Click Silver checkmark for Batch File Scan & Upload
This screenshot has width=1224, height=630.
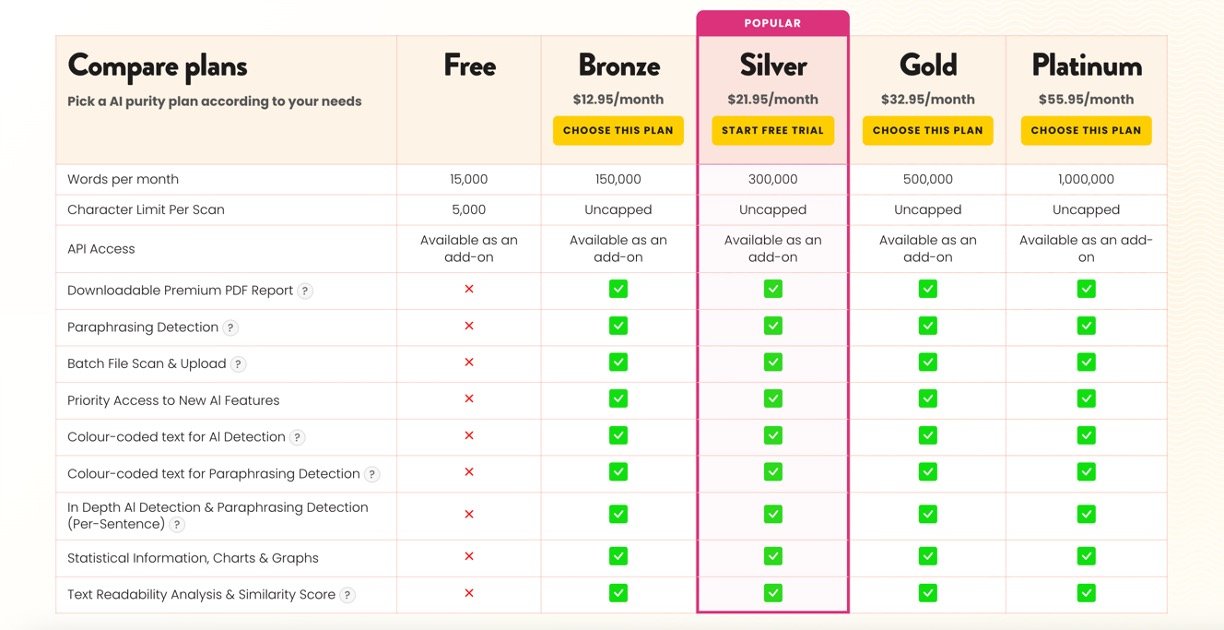point(773,362)
